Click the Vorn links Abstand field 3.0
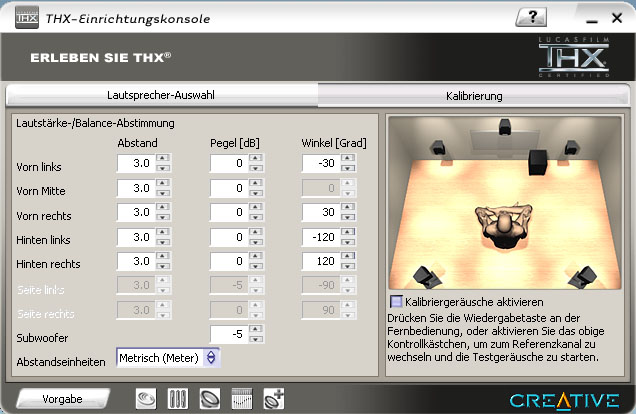 click(136, 163)
